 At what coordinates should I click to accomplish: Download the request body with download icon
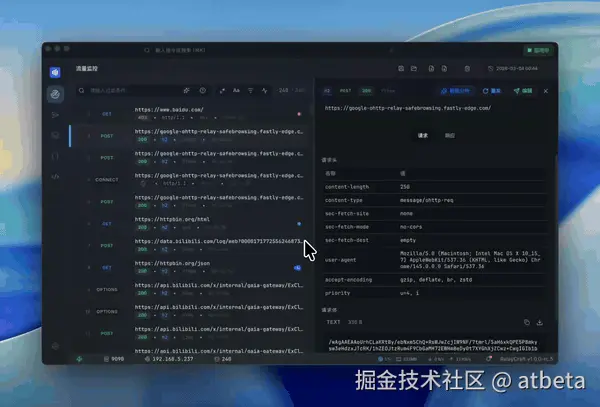pos(540,322)
